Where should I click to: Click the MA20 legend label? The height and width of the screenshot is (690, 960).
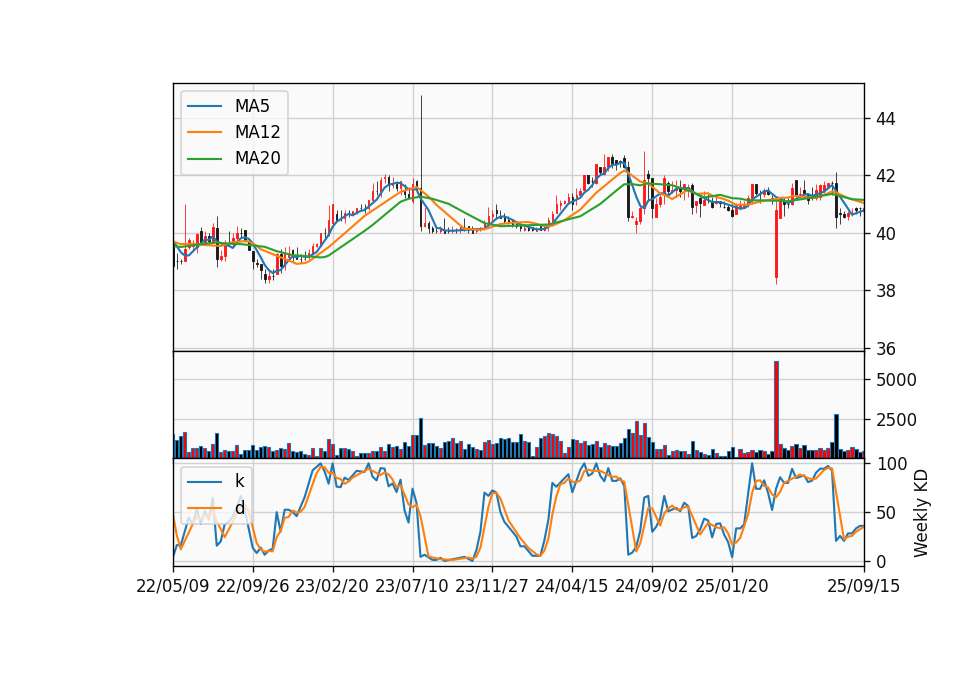pos(257,158)
